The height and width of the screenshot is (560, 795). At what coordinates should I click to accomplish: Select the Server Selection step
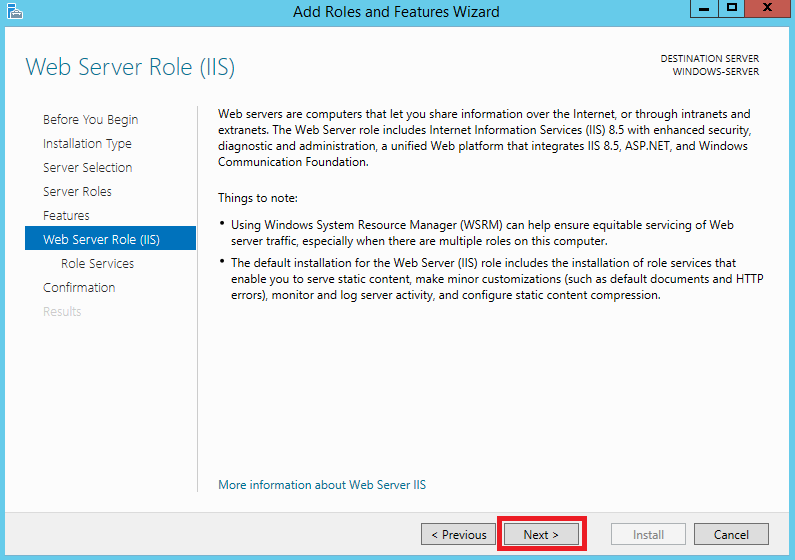pyautogui.click(x=87, y=167)
